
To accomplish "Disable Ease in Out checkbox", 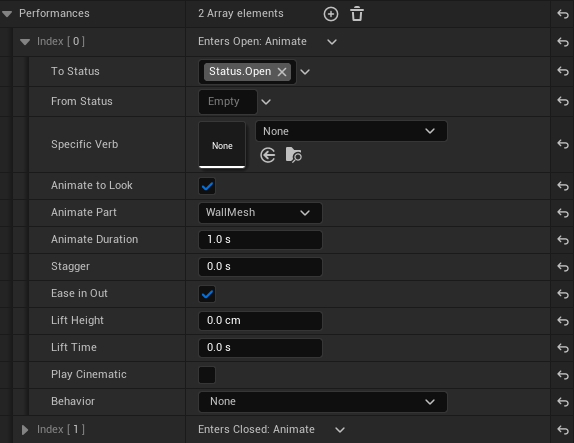I will [207, 294].
